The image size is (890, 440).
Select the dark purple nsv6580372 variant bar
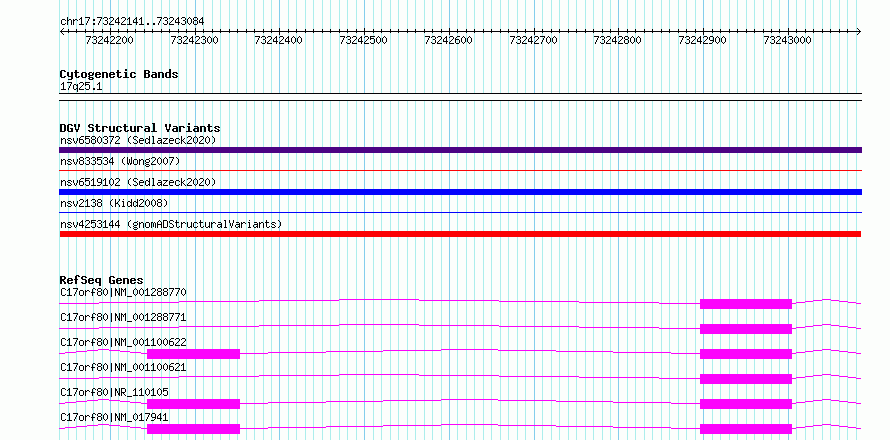pyautogui.click(x=460, y=150)
